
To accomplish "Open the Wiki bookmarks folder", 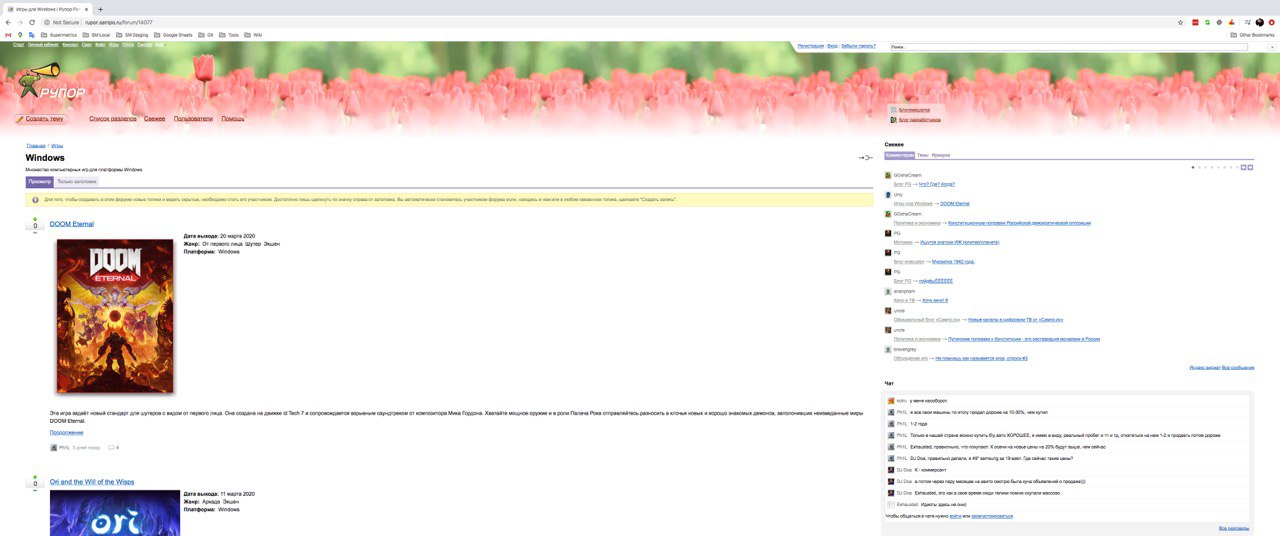I will coord(253,34).
